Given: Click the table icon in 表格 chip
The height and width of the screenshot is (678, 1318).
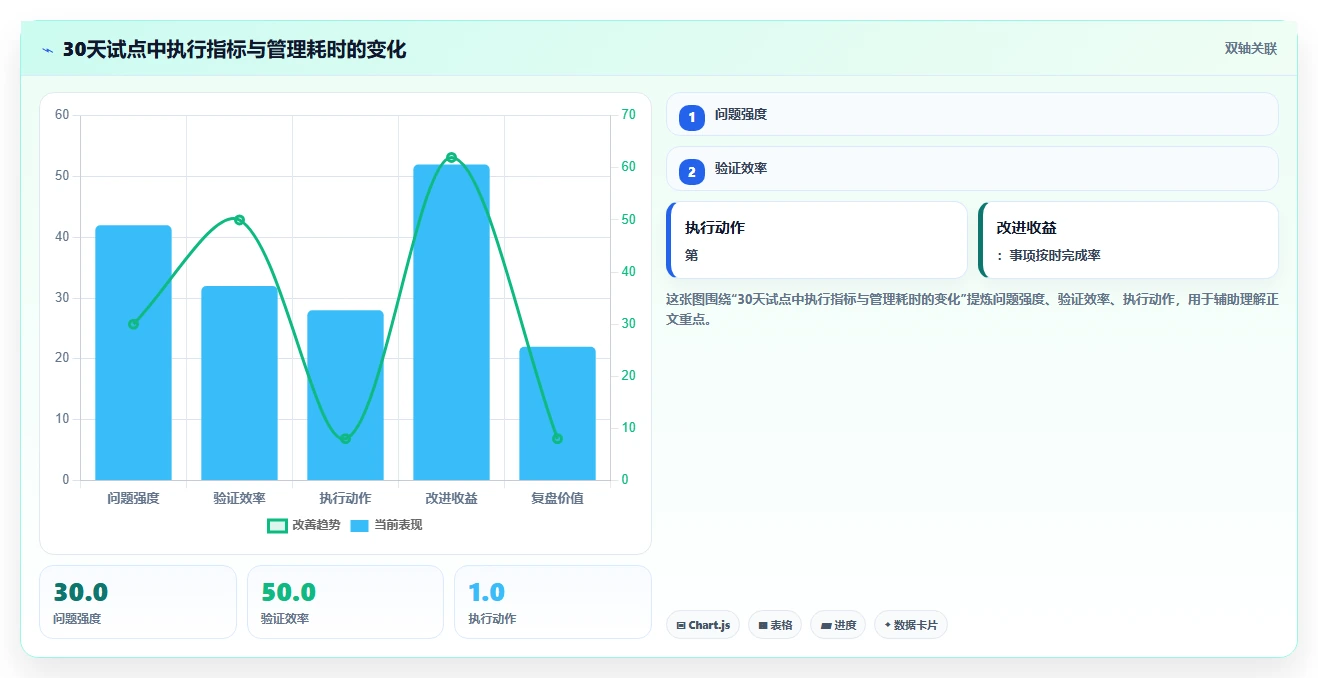Looking at the screenshot, I should tap(763, 626).
